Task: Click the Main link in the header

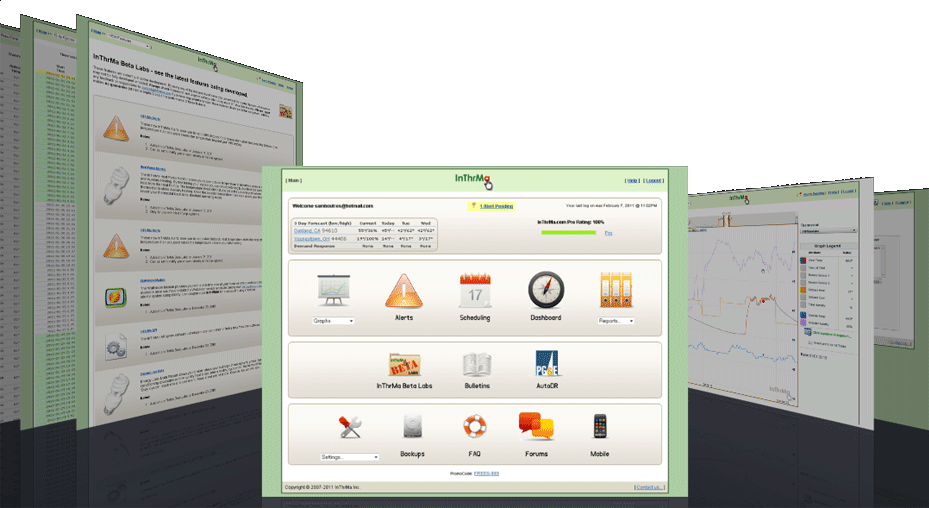Action: [293, 180]
